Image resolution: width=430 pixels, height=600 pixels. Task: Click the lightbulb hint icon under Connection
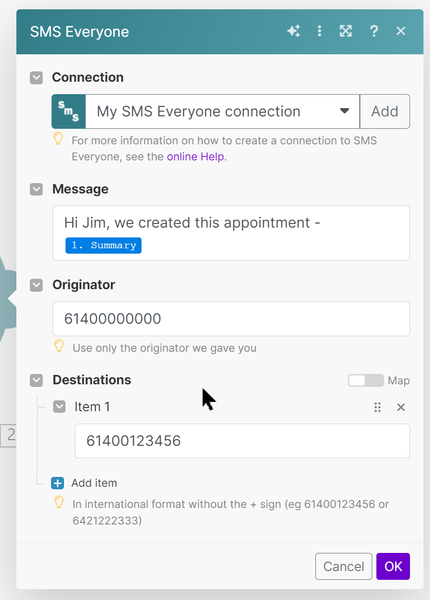tap(58, 139)
